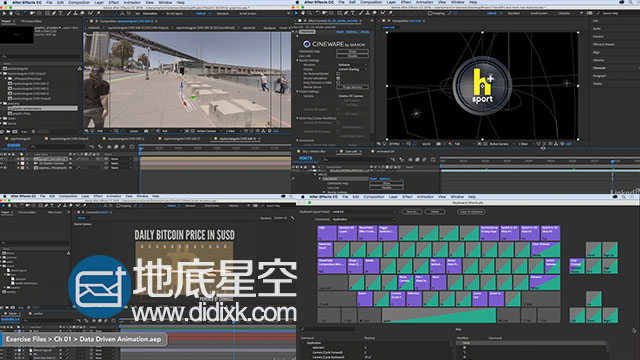The width and height of the screenshot is (640, 360).
Task: Select the Selection arrow tool in top-left toolbar
Action: [4, 13]
